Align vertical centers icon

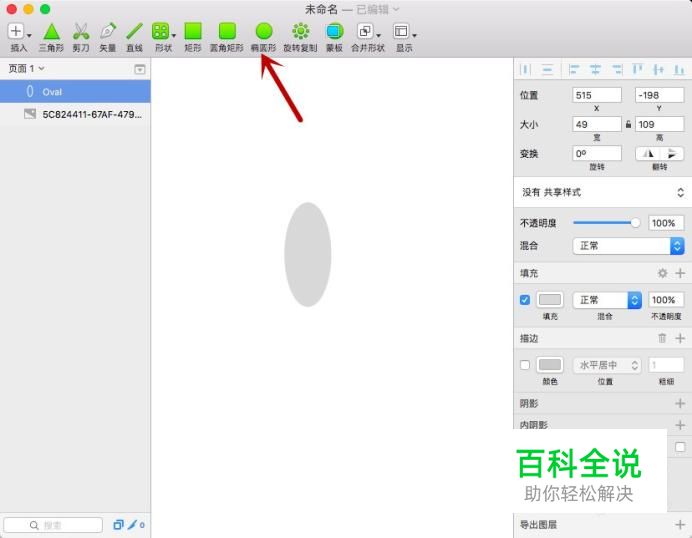coord(659,69)
